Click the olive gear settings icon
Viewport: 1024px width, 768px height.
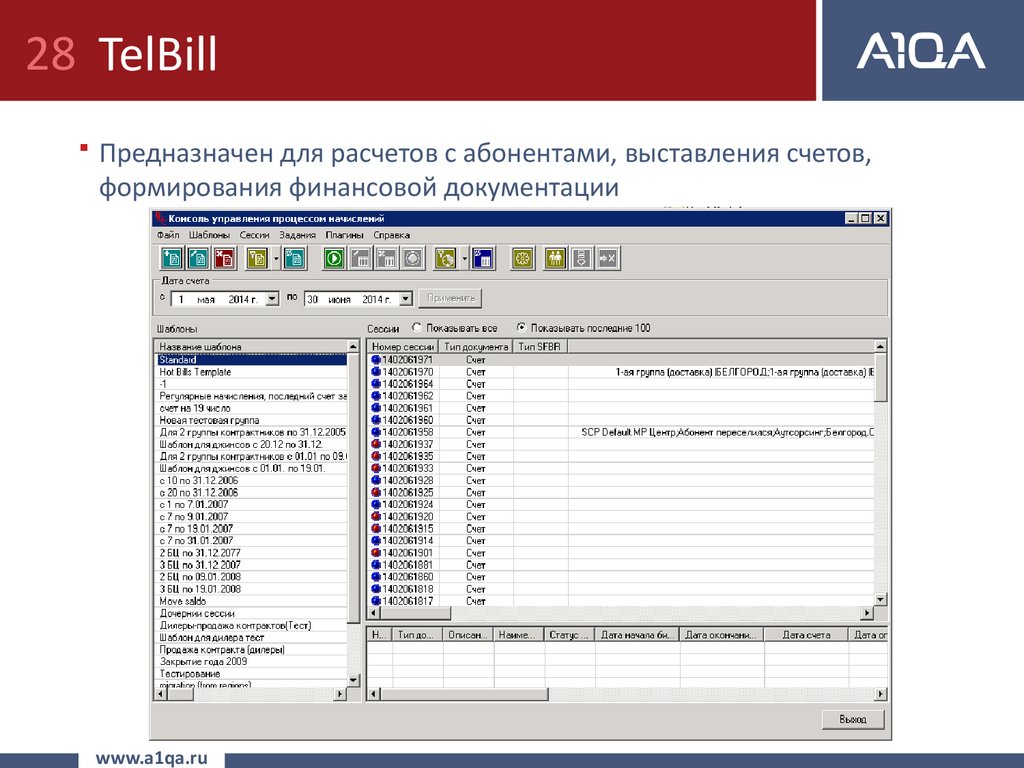coord(522,259)
